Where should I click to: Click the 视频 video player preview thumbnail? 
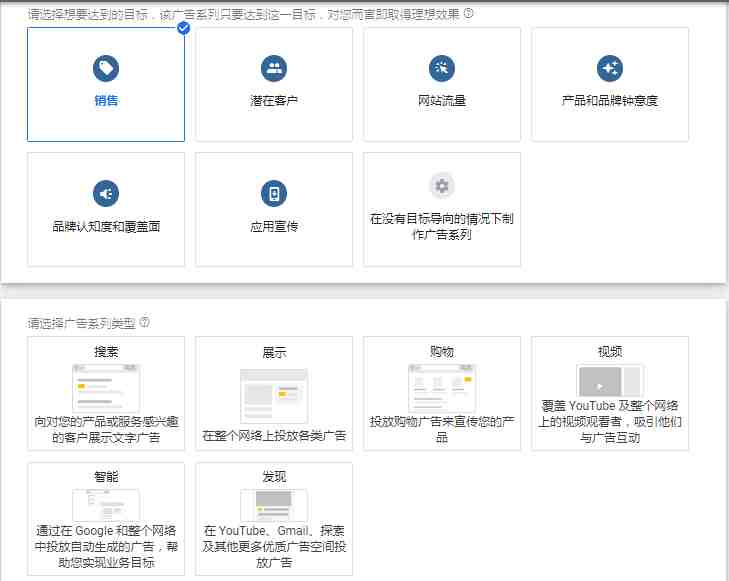pyautogui.click(x=610, y=380)
